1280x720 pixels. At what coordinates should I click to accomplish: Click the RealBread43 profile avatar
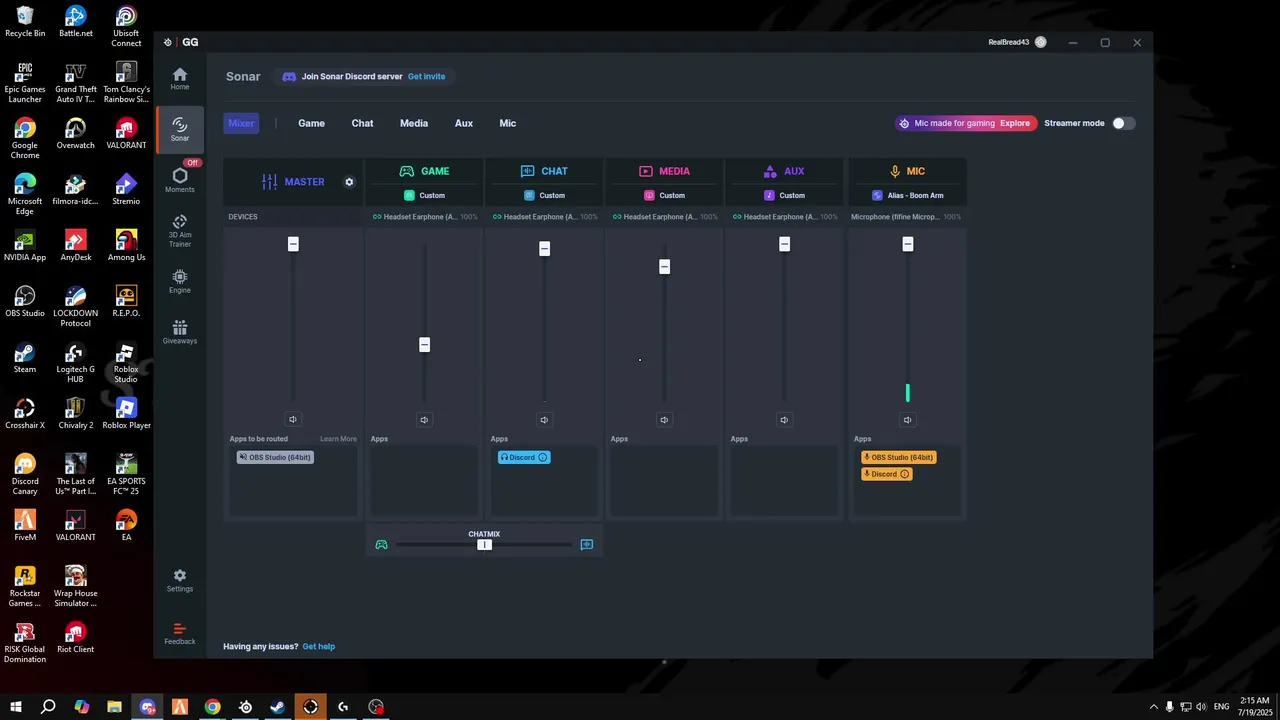tap(1041, 42)
